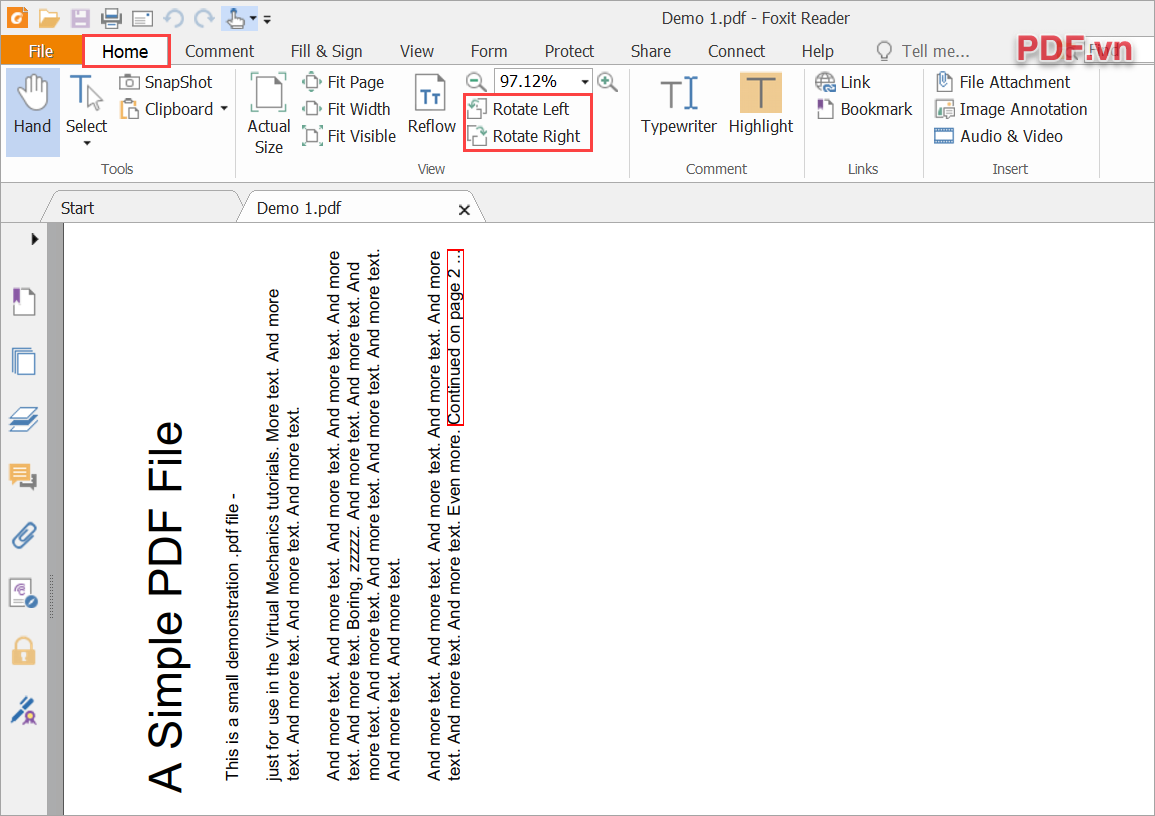
Task: Open the zoom percentage dropdown
Action: coord(585,81)
